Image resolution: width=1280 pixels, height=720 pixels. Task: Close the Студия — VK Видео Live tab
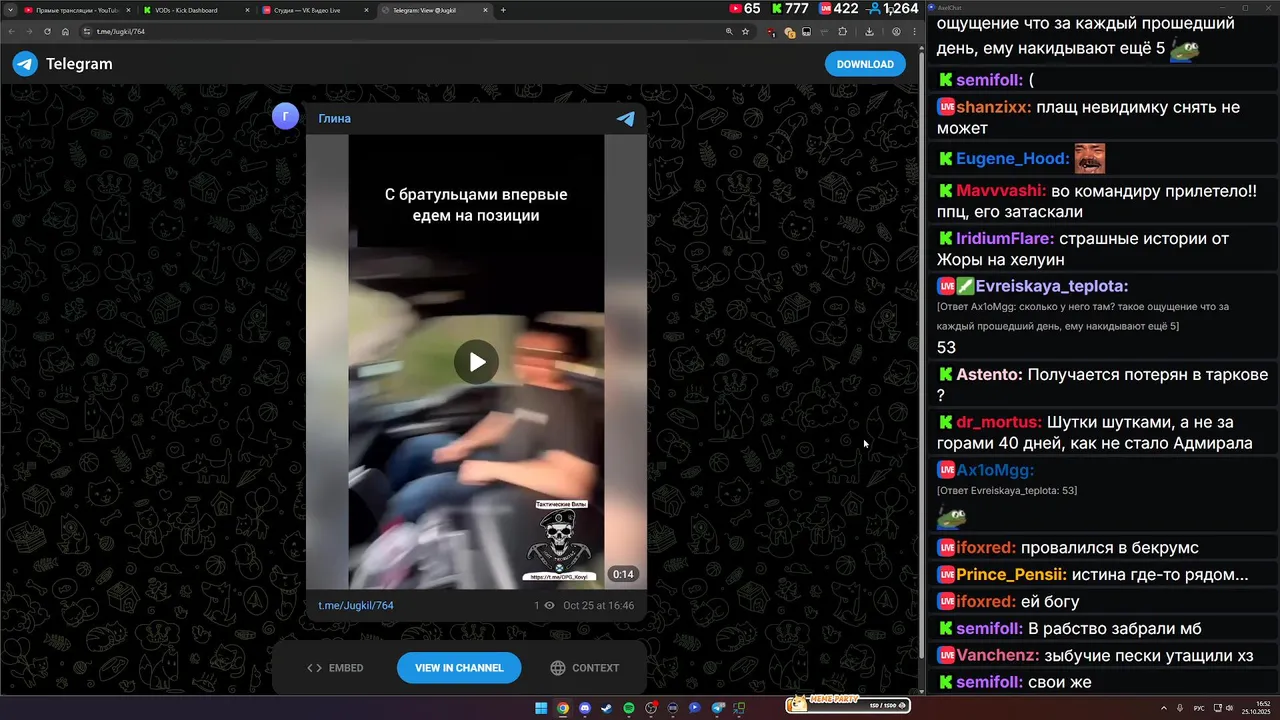tap(368, 10)
